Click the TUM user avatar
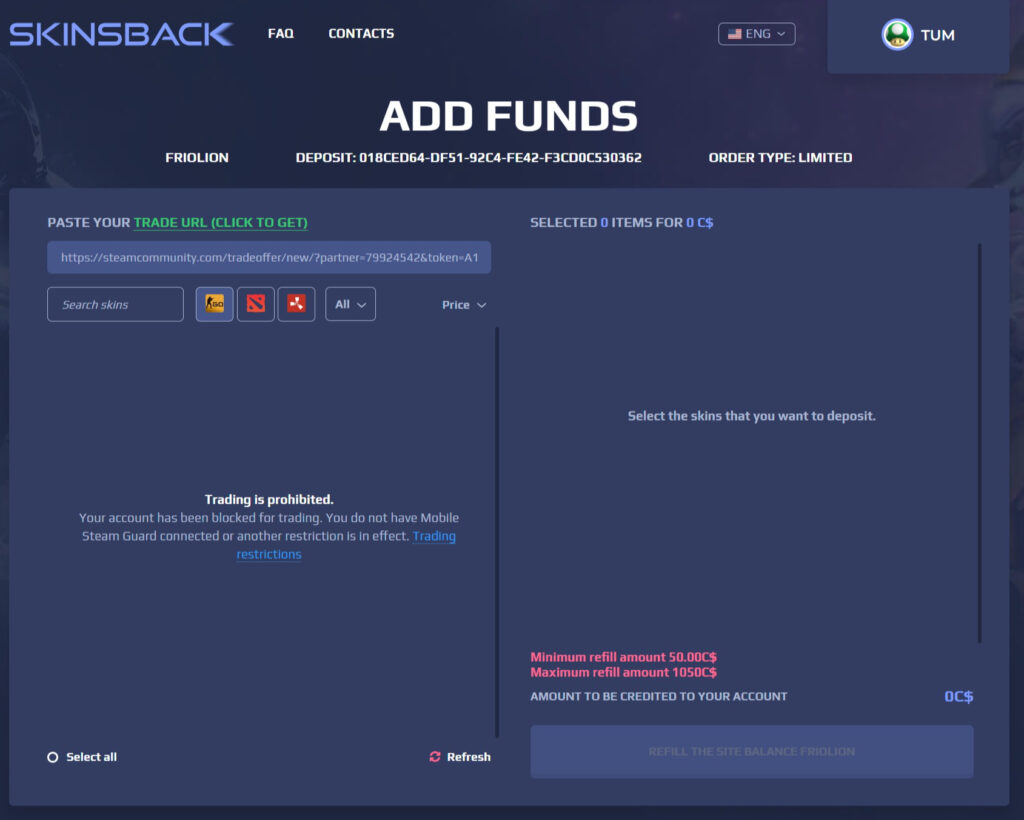The width and height of the screenshot is (1024, 820). tap(897, 35)
